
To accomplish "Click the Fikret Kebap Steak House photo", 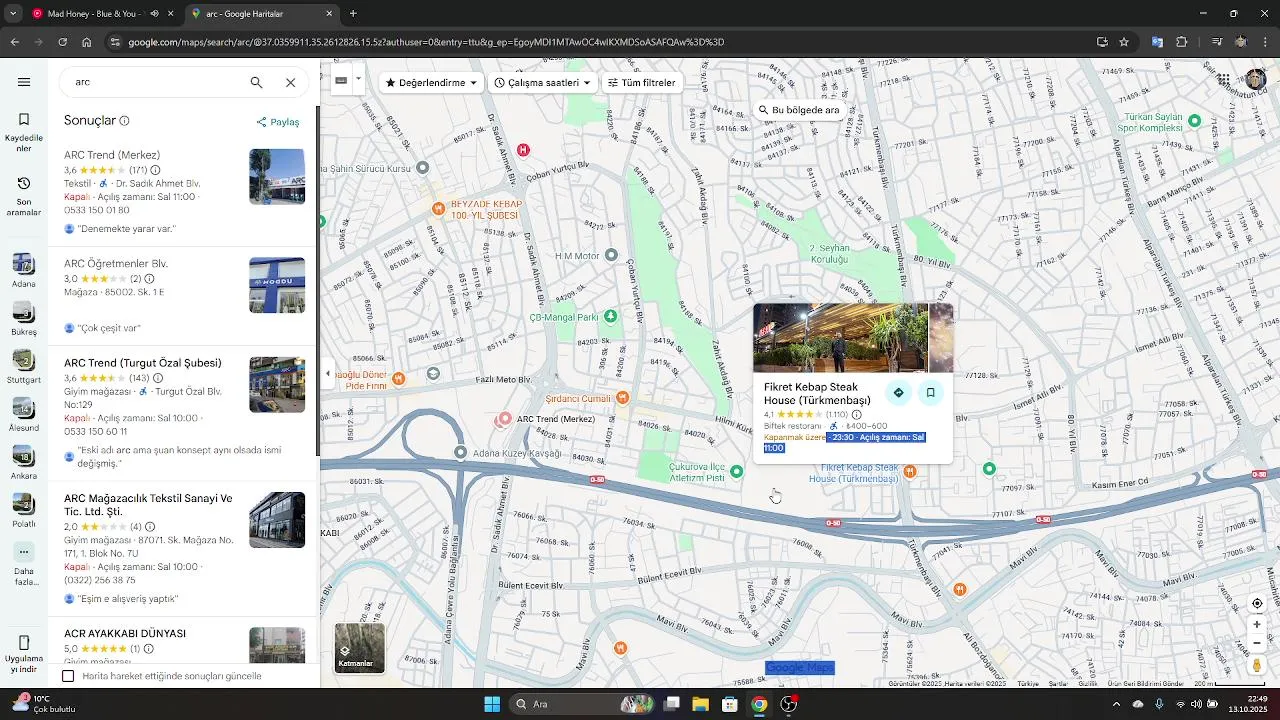I will point(840,338).
